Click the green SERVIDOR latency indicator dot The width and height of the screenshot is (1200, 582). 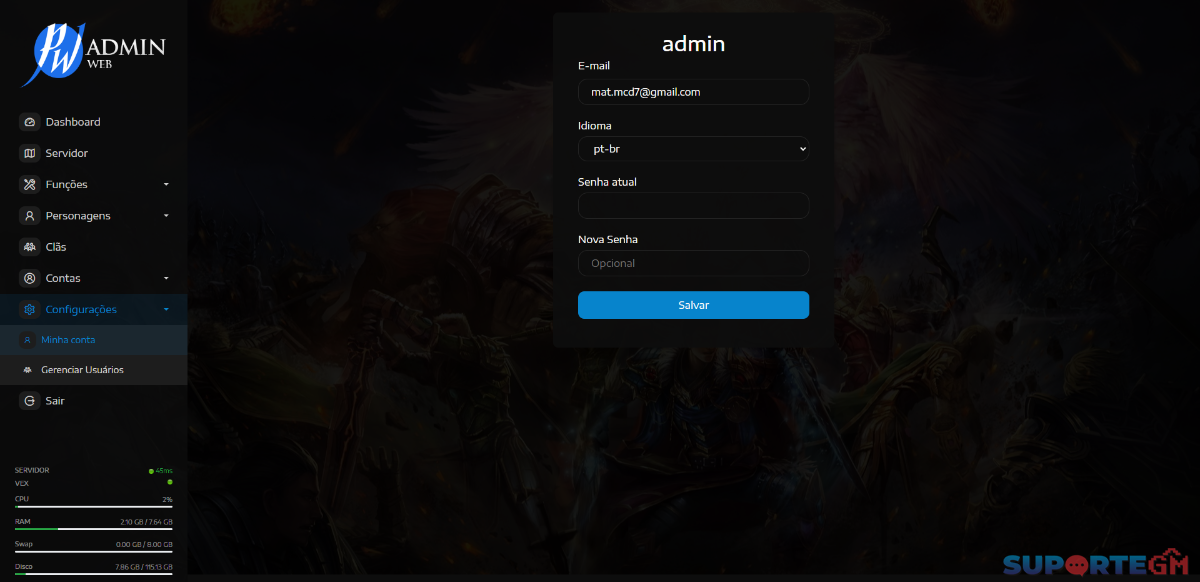[151, 470]
